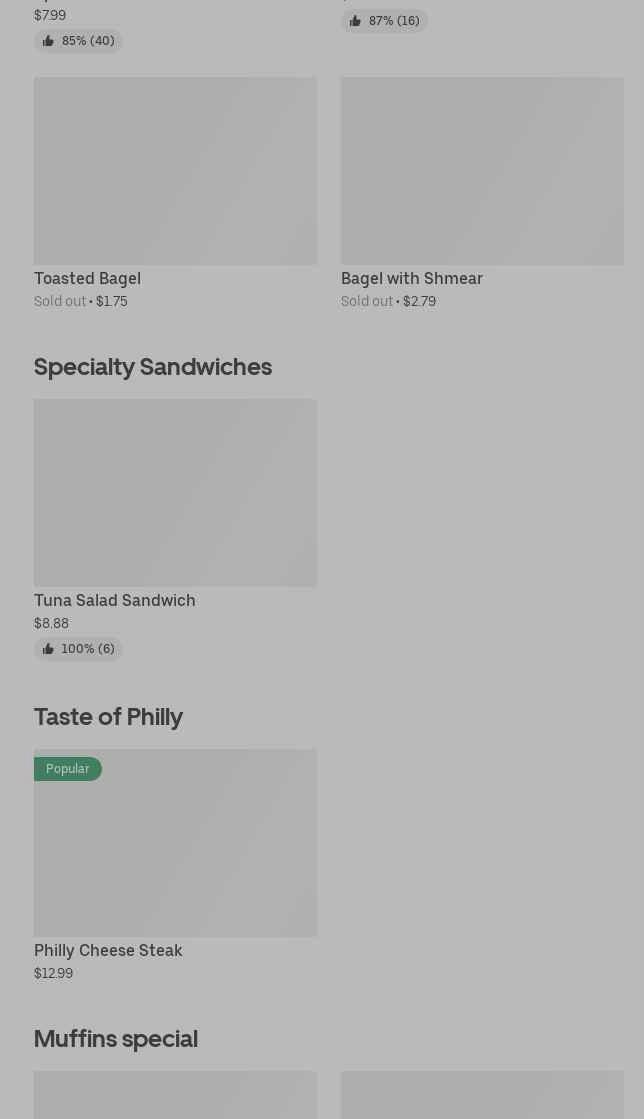Click the Bagel with Shmear title
Viewport: 644px width, 1119px height.
(x=412, y=279)
